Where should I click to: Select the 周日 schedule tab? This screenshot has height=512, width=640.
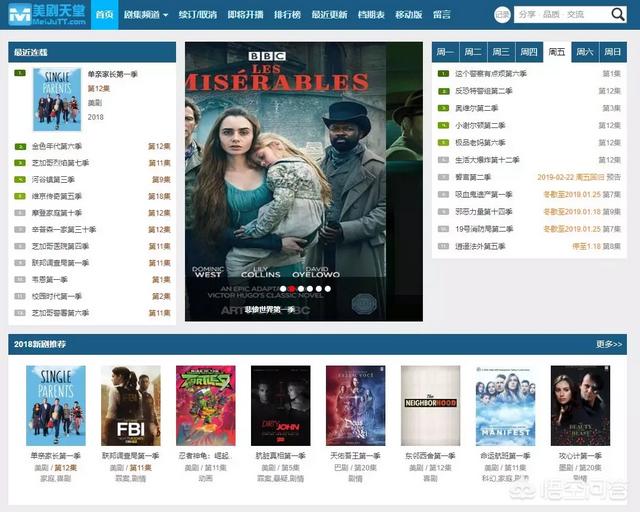pyautogui.click(x=613, y=52)
